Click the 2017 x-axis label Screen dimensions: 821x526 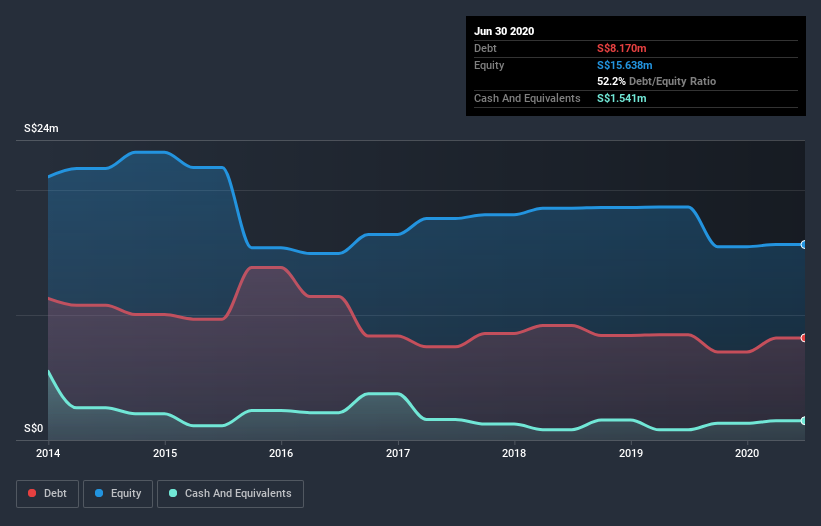click(x=398, y=453)
